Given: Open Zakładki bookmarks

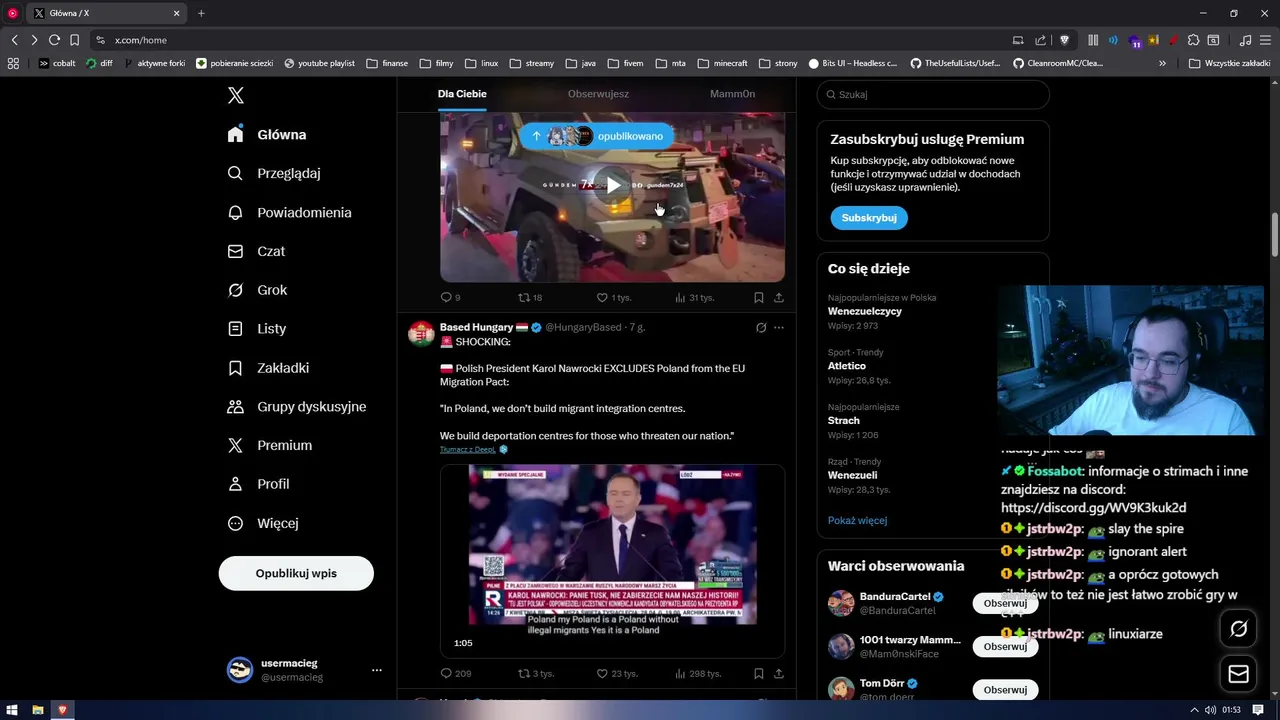Looking at the screenshot, I should (x=268, y=368).
